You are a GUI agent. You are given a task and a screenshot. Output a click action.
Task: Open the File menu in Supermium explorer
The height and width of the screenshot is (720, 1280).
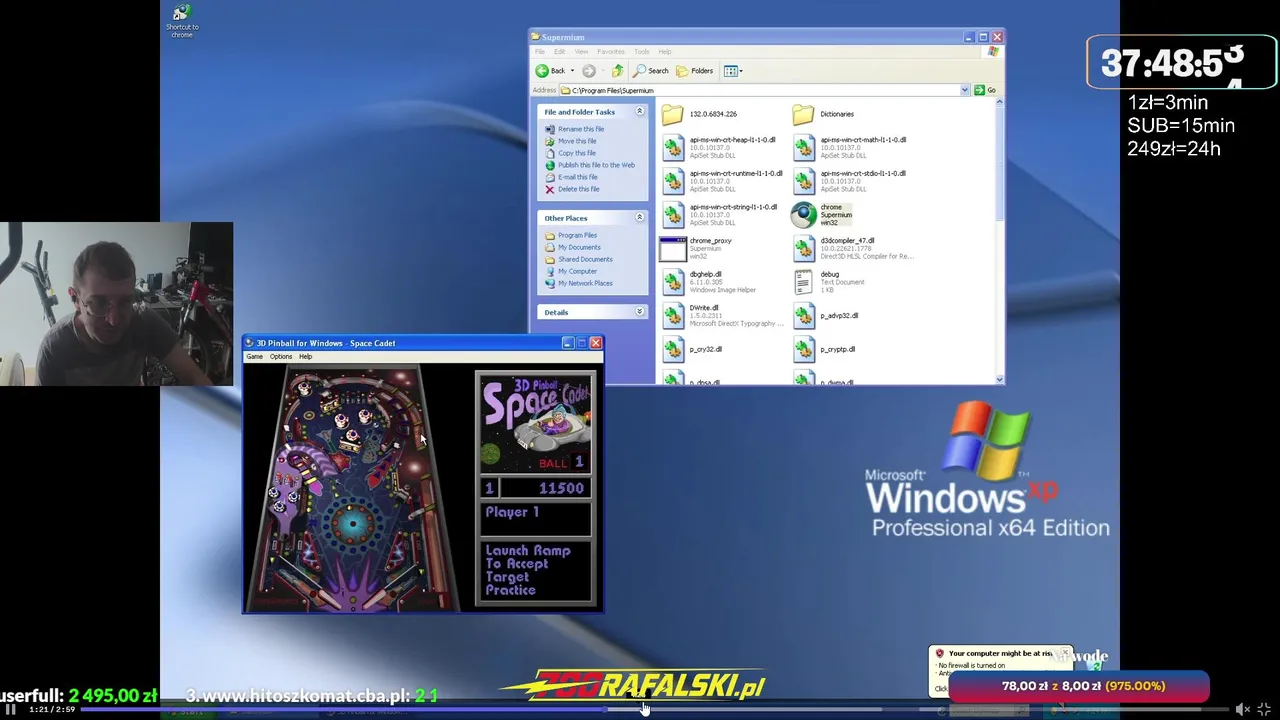click(x=540, y=52)
